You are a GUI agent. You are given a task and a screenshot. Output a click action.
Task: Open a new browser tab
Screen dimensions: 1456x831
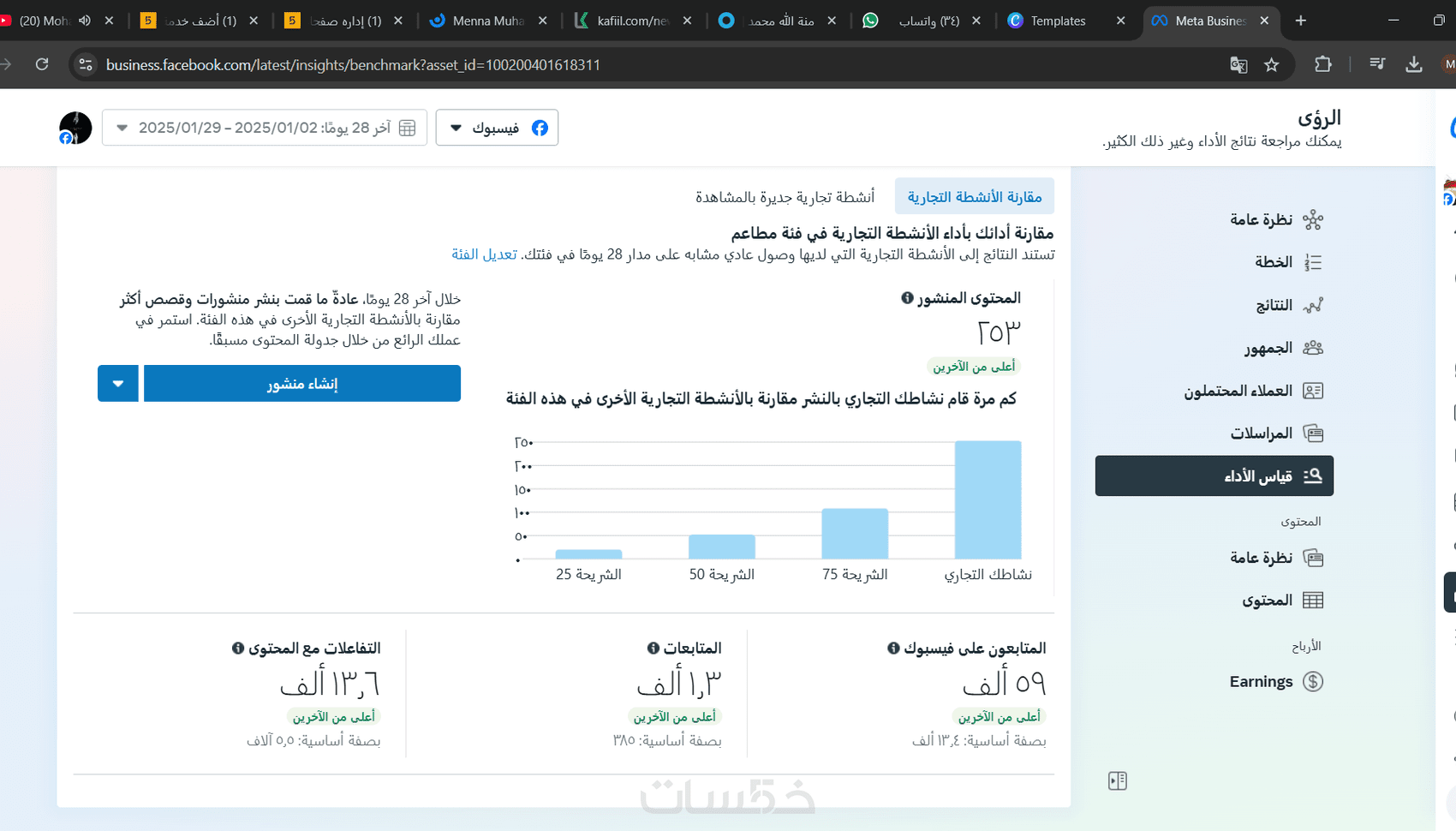pos(1301,21)
